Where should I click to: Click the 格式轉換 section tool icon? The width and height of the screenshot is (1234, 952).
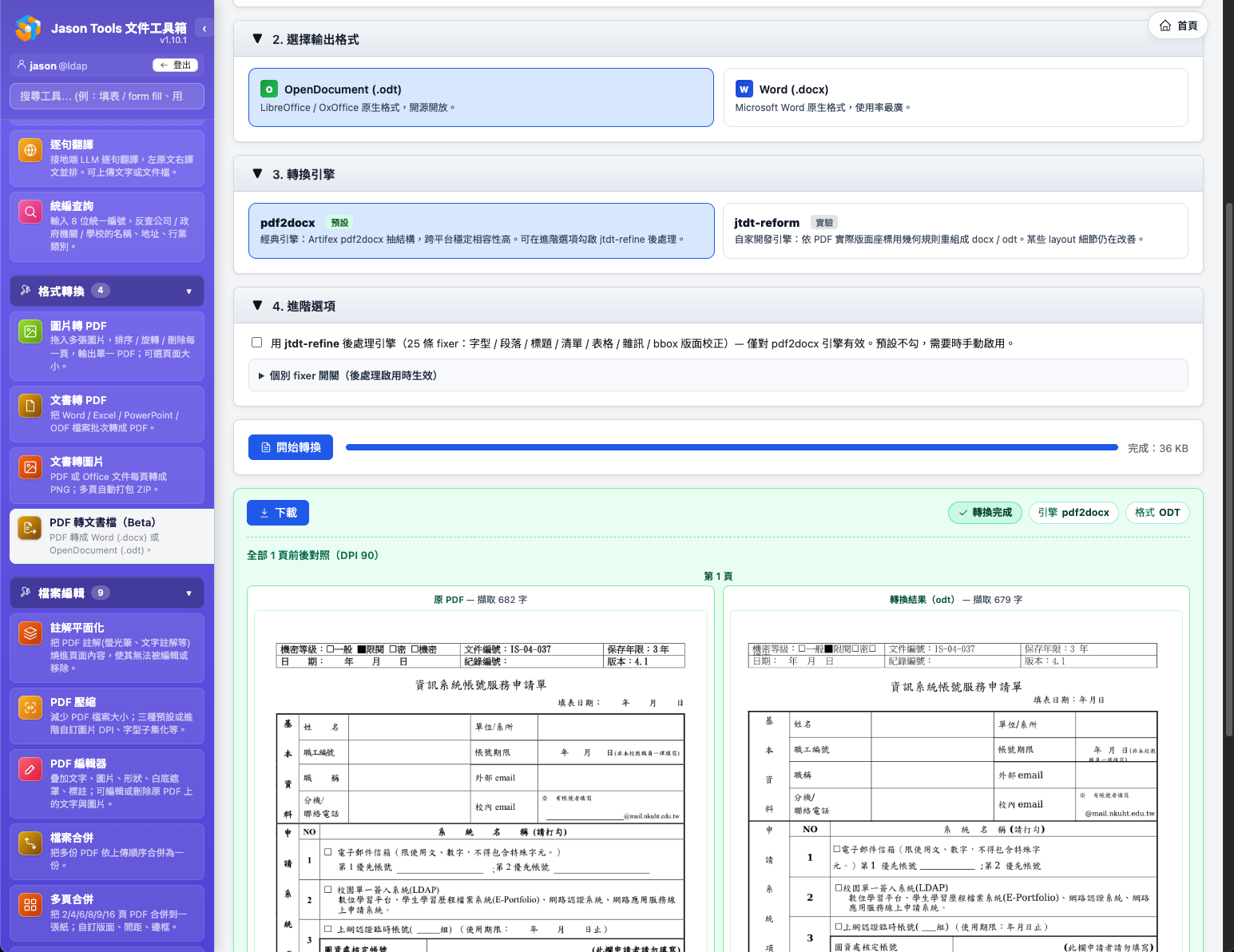click(x=26, y=290)
